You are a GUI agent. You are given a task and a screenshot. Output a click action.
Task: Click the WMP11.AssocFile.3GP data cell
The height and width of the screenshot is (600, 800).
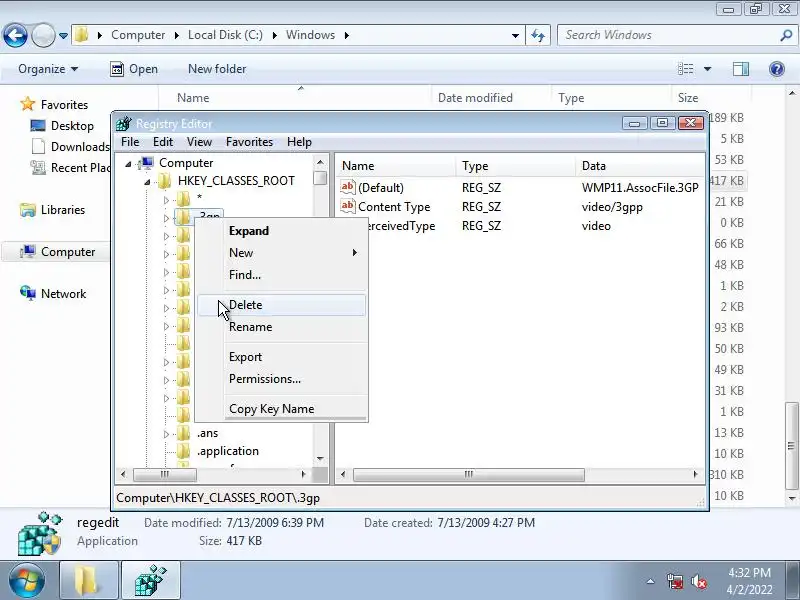(x=640, y=188)
